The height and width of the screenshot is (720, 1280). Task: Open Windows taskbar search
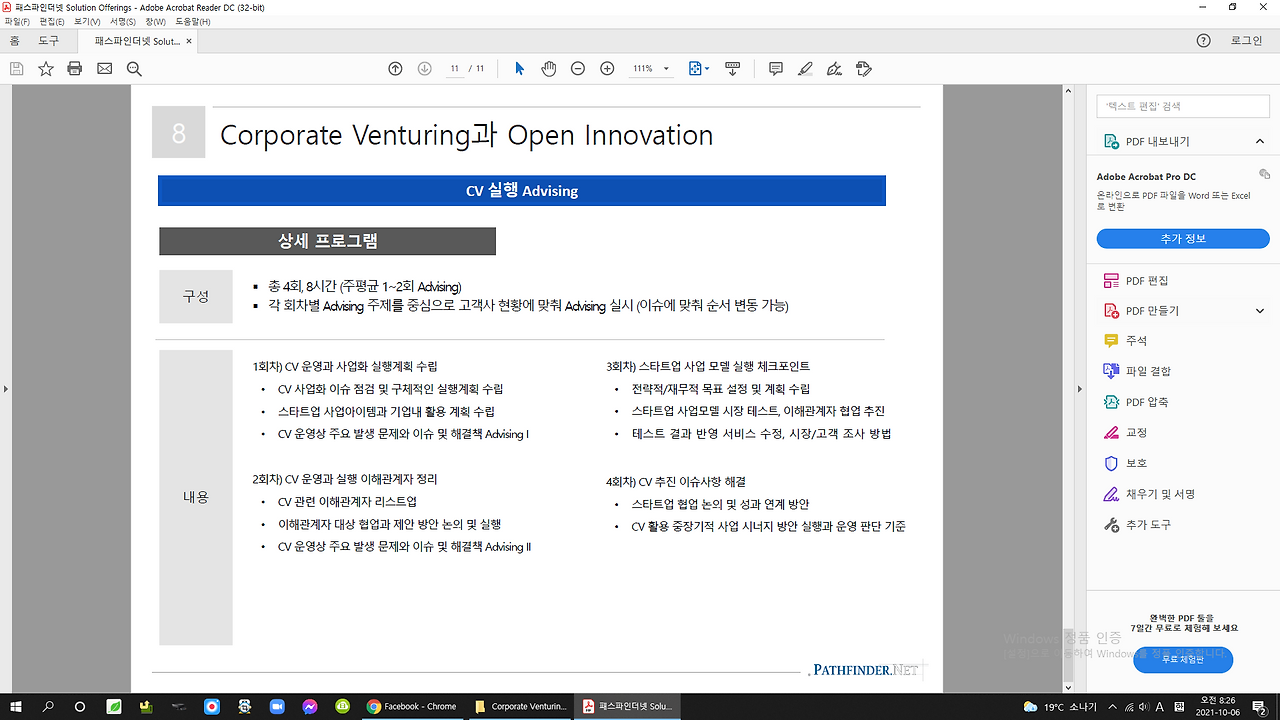[x=48, y=706]
